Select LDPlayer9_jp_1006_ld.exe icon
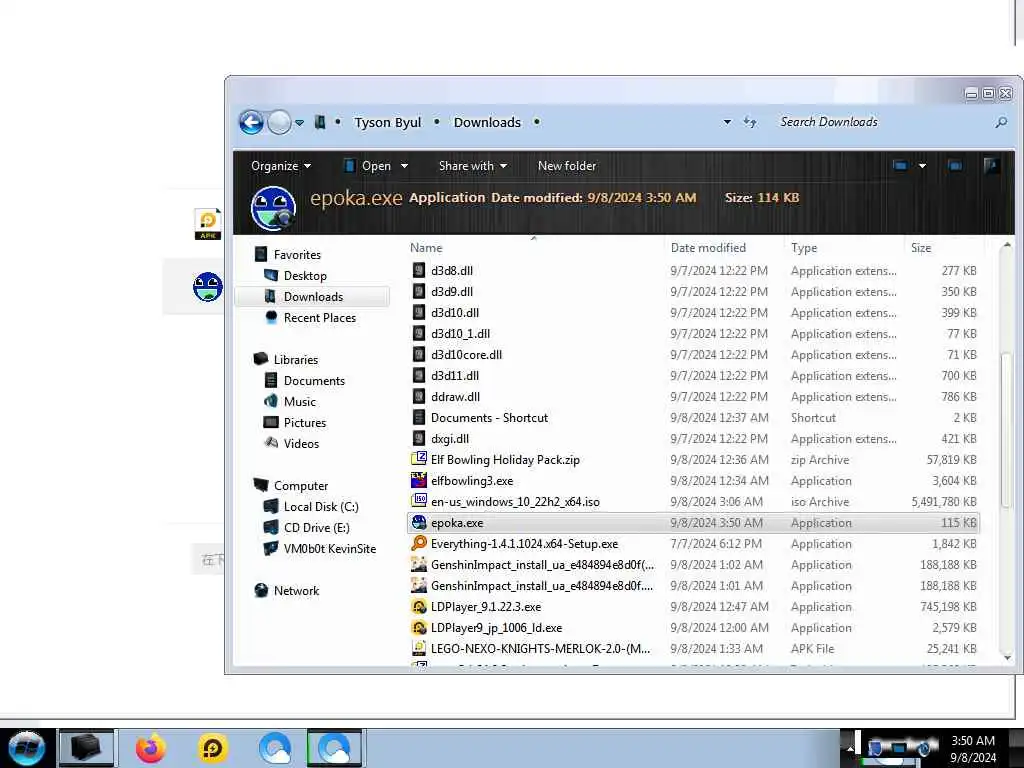Viewport: 1024px width, 768px height. 419,628
